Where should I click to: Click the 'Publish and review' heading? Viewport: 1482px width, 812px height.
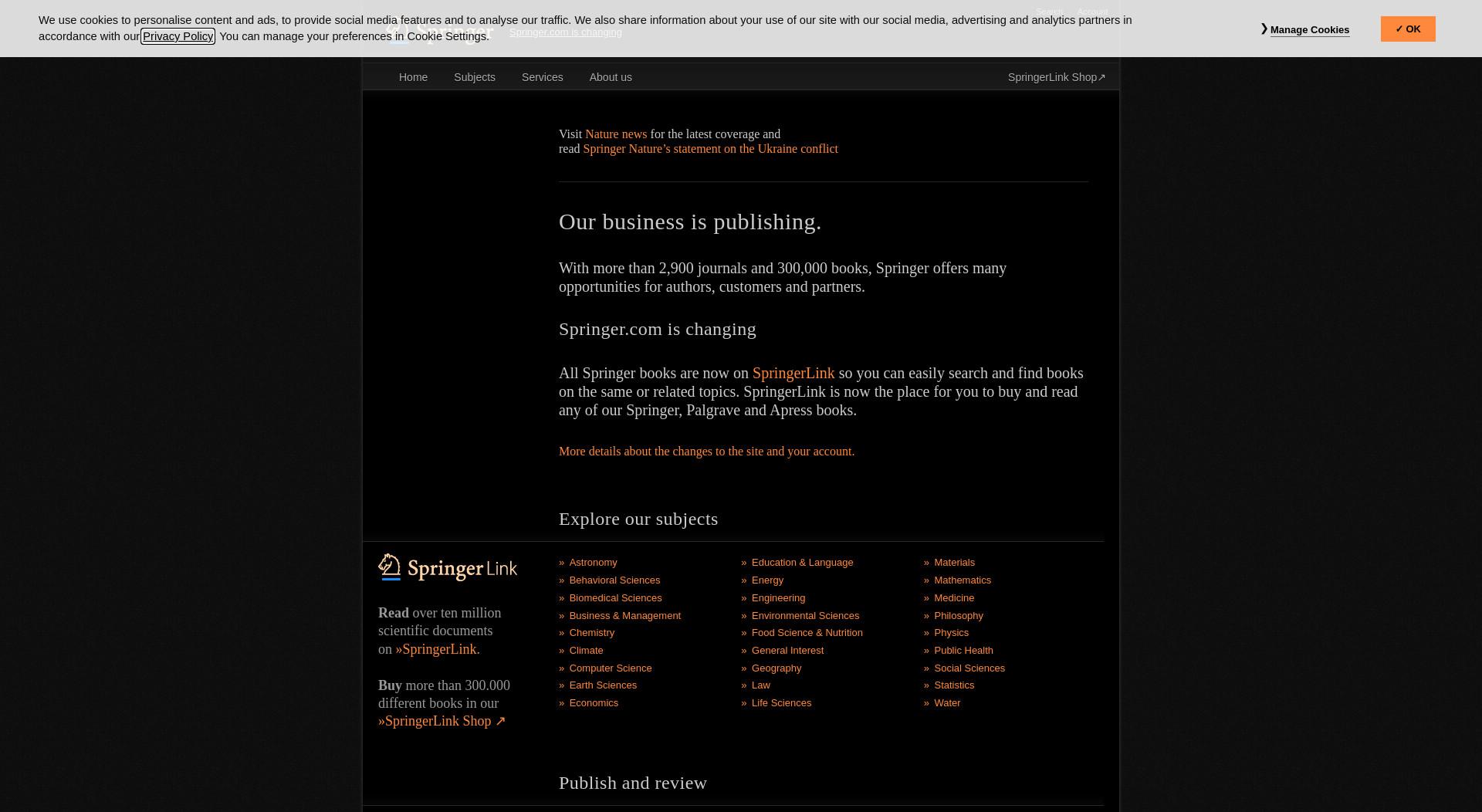click(x=633, y=783)
